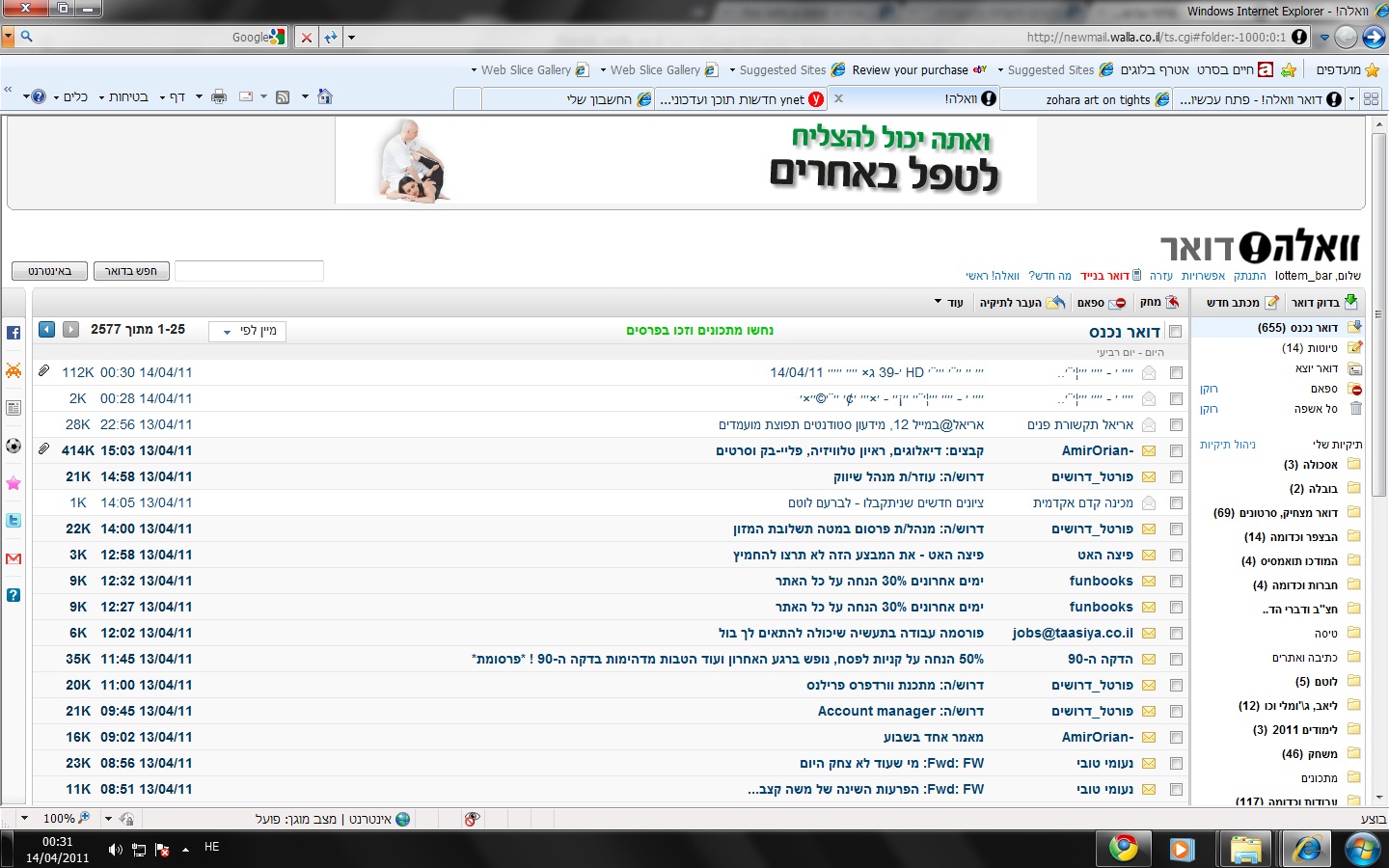The height and width of the screenshot is (868, 1389).
Task: Click the Read Mail envelope icon in command bar
Action: 246,96
